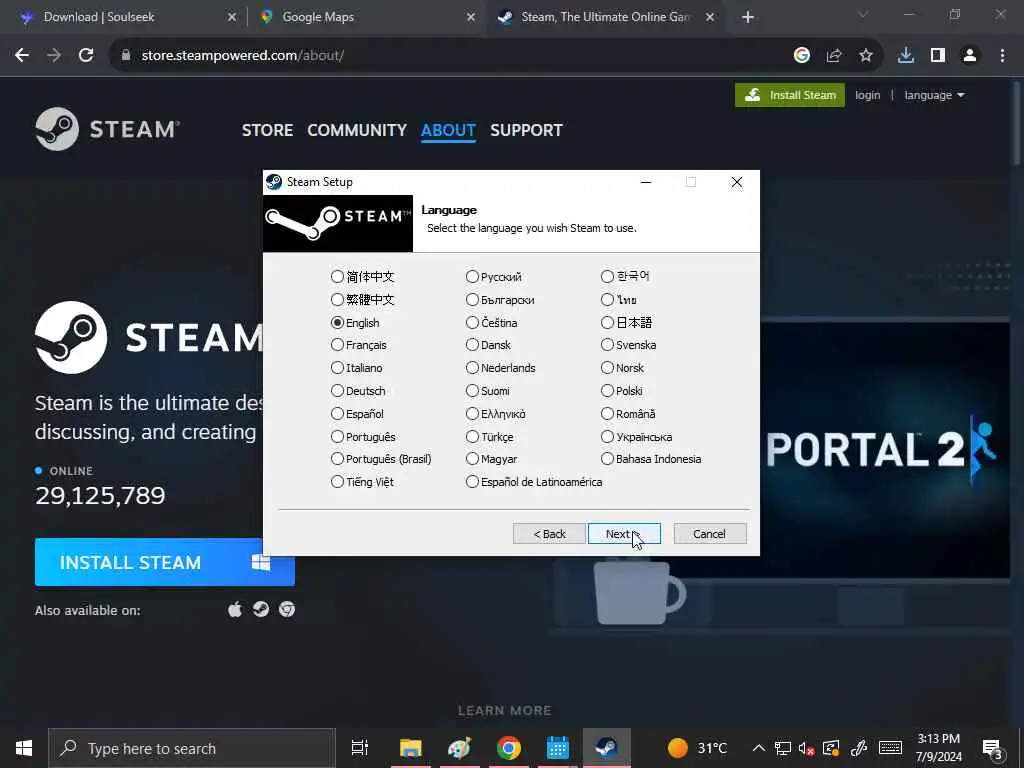
Task: Choose Français as the Steam language
Action: pos(337,345)
